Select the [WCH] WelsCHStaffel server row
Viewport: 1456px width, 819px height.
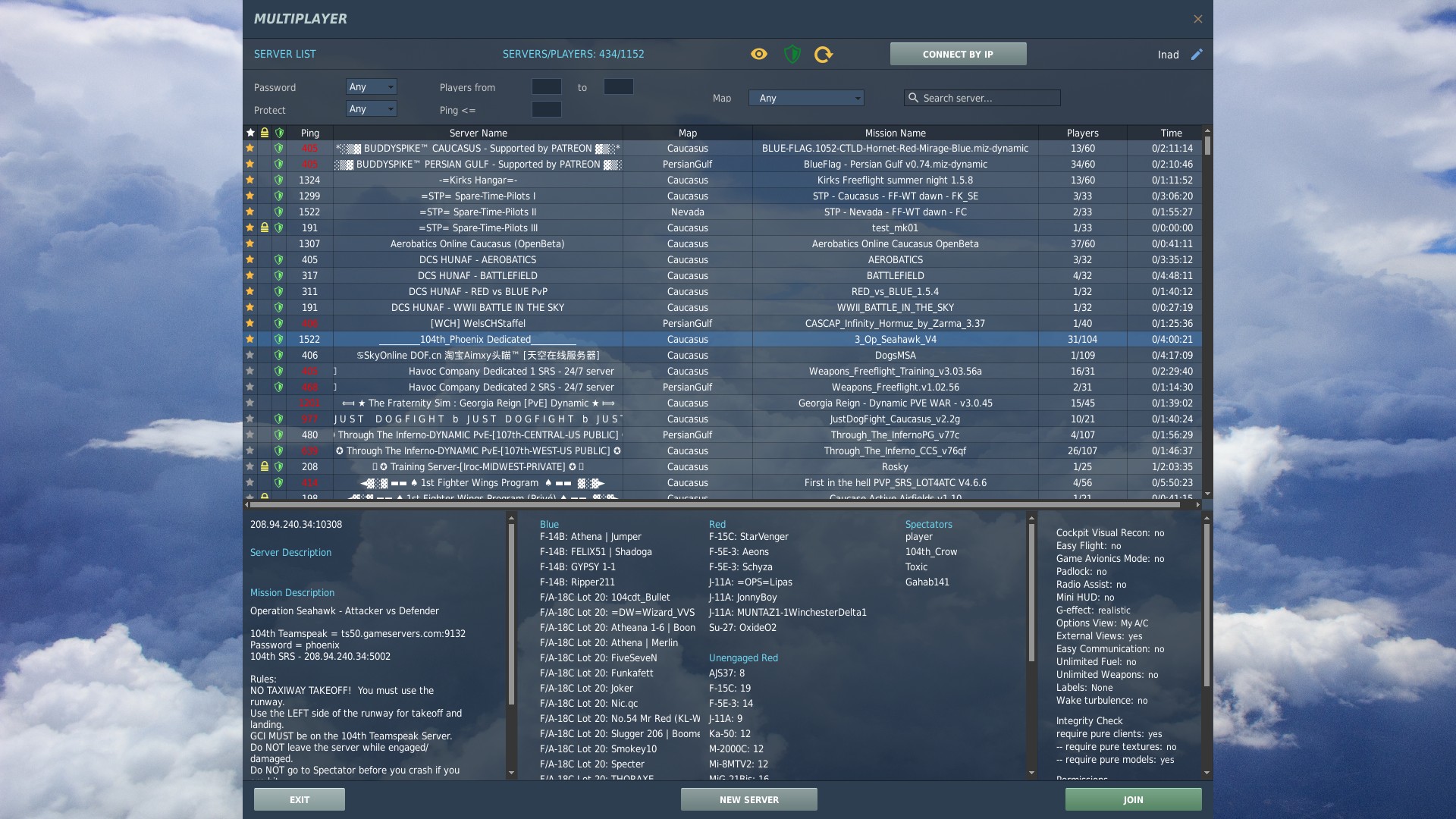pos(723,323)
